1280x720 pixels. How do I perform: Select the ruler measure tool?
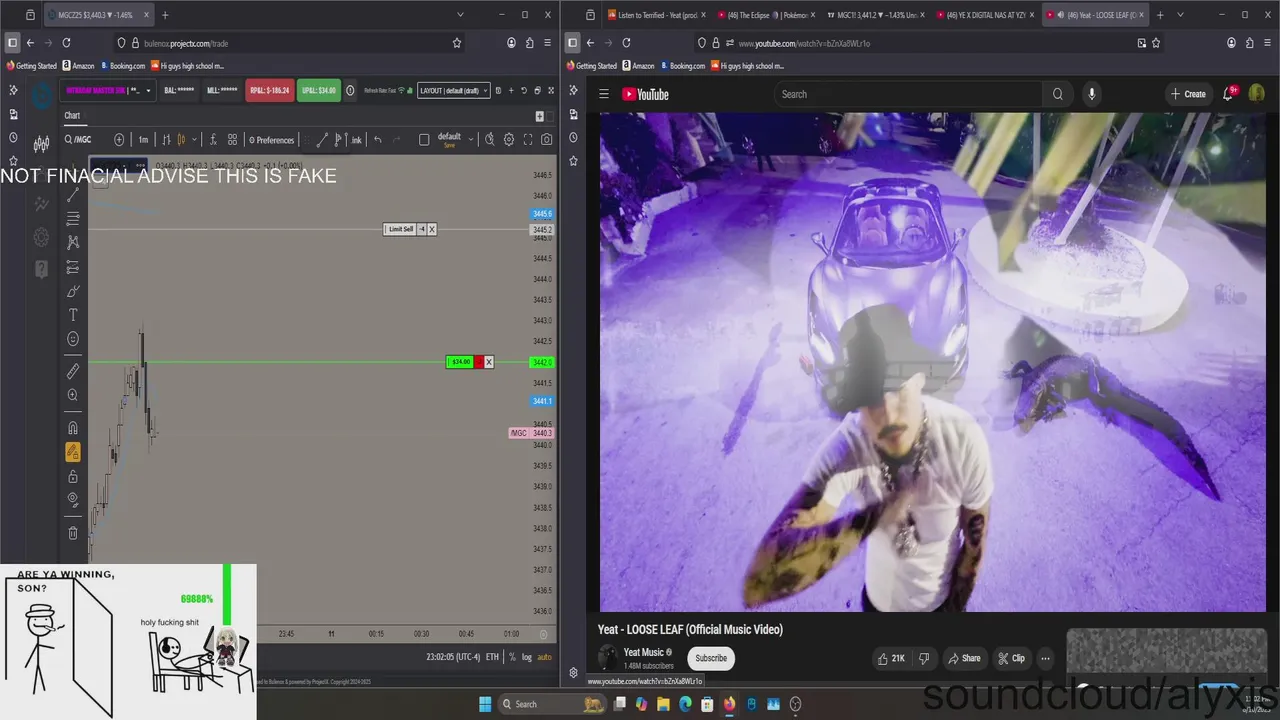(x=73, y=371)
